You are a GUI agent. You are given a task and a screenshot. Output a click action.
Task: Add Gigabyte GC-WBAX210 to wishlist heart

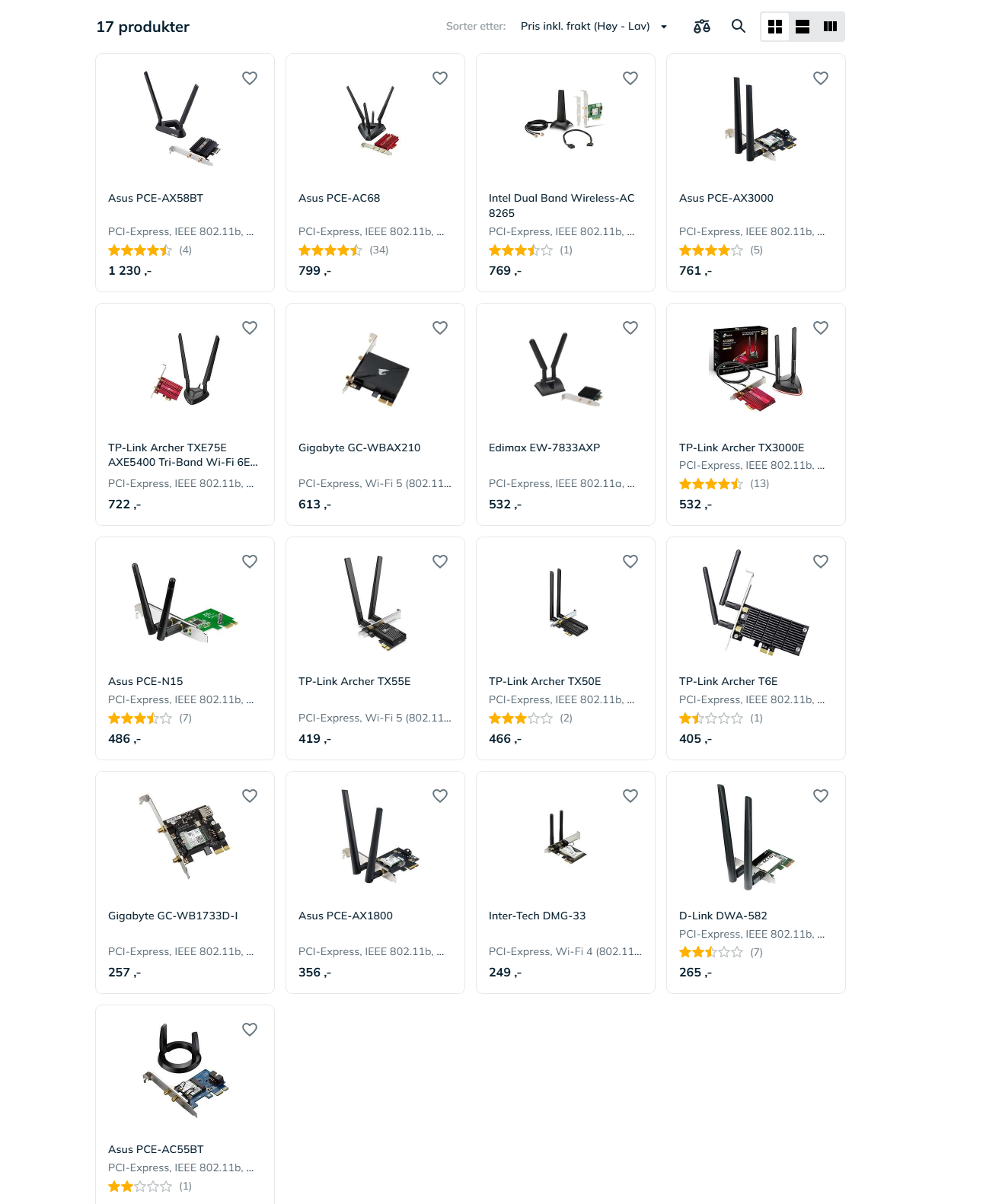tap(440, 328)
